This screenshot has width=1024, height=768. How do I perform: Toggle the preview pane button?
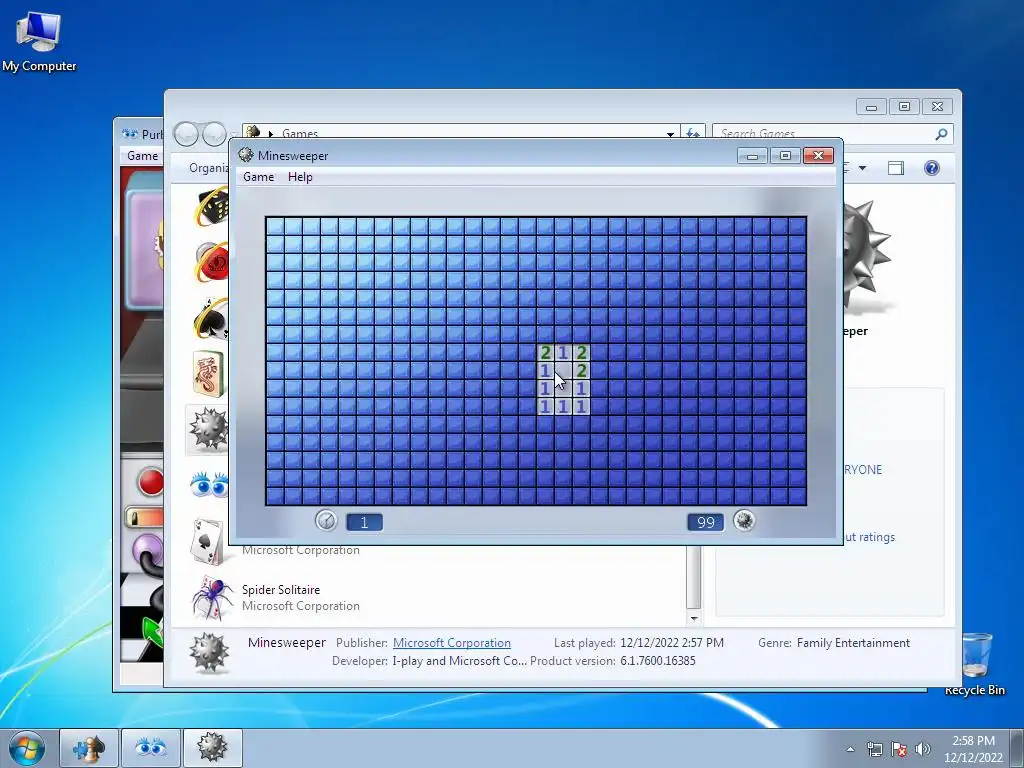896,168
